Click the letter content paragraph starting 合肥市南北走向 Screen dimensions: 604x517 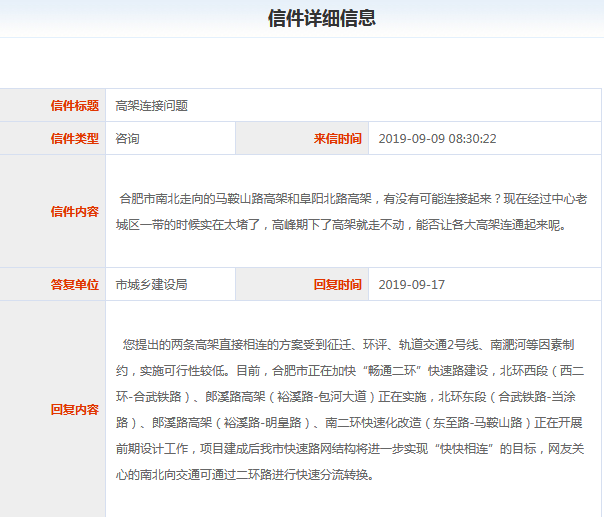pos(351,212)
